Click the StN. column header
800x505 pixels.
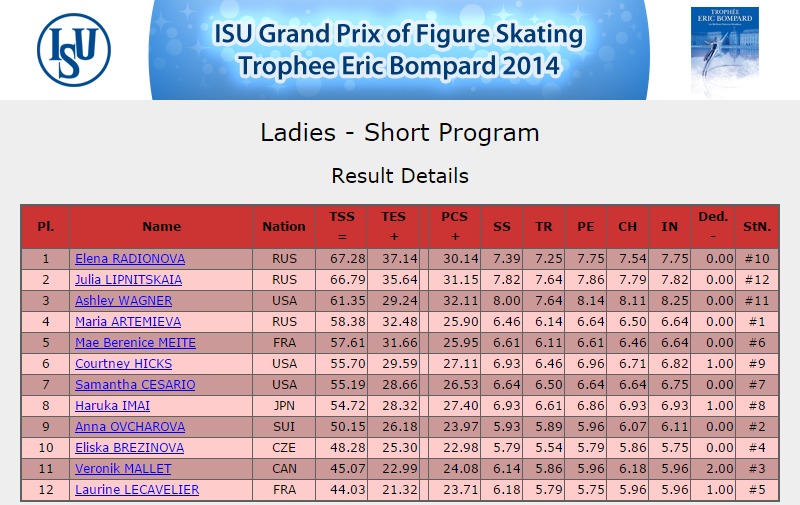point(757,226)
